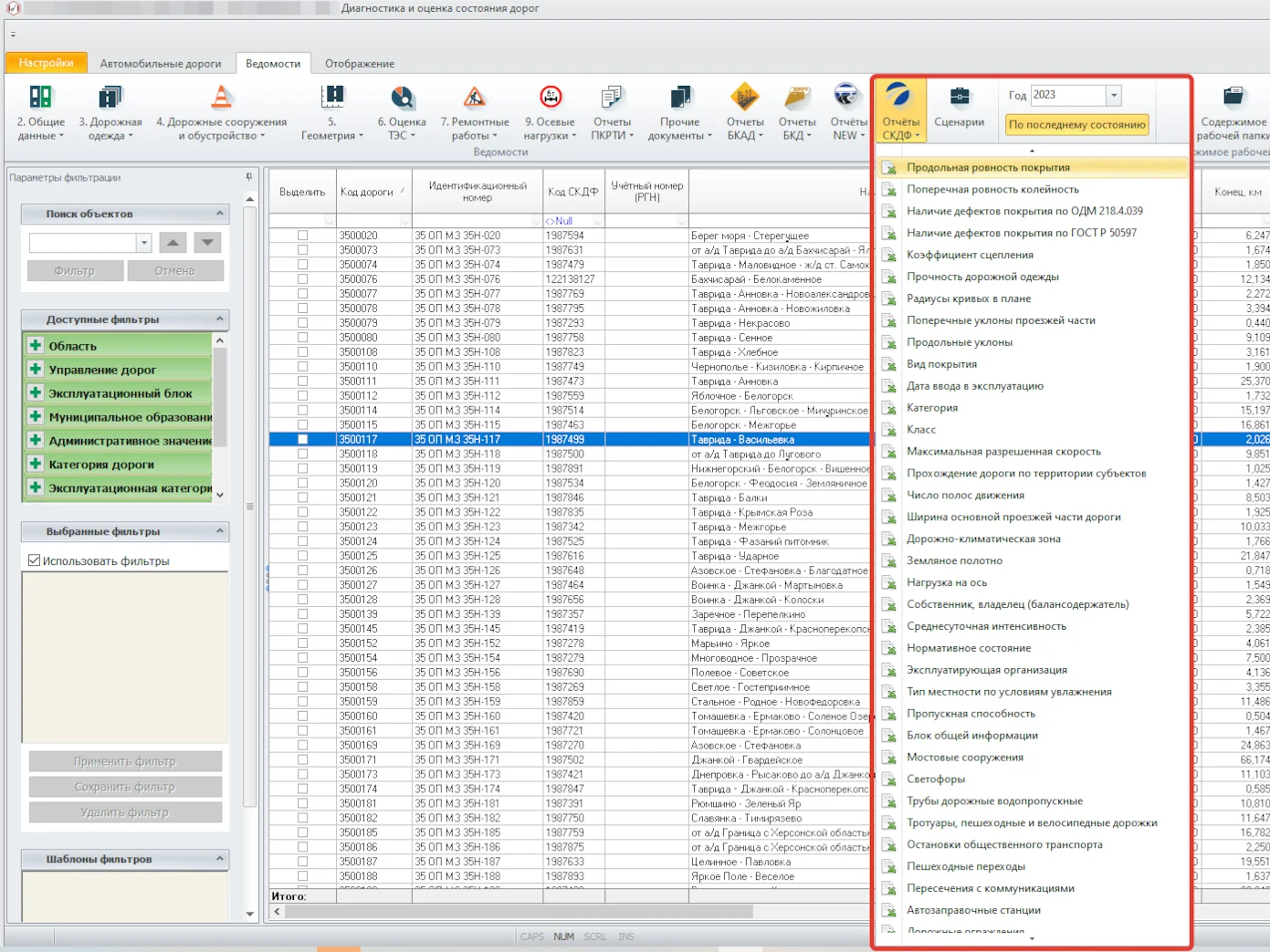Collapse the 'Поиск объектов' panel section
1270x952 pixels.
219,214
